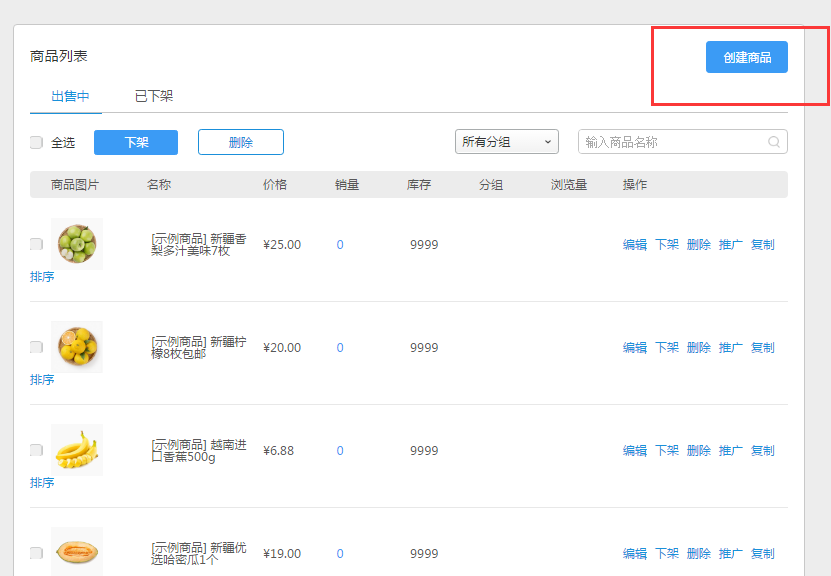Viewport: 831px width, 576px height.
Task: Click 推广 for the lemon product
Action: (x=731, y=347)
